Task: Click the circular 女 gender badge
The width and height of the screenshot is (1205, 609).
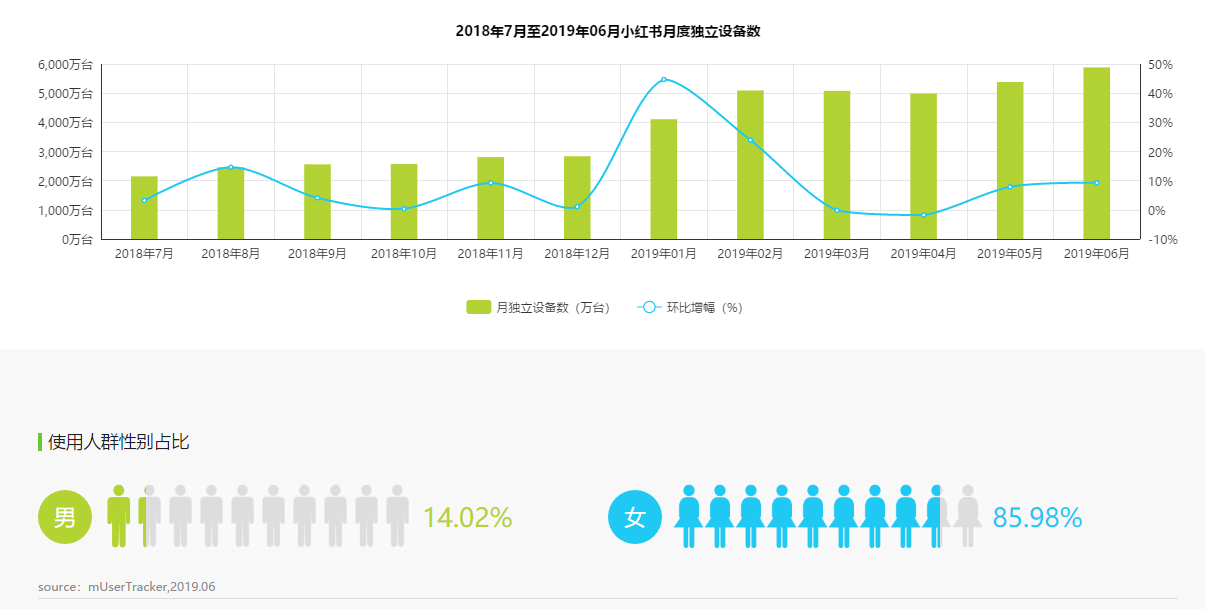Action: pos(636,517)
